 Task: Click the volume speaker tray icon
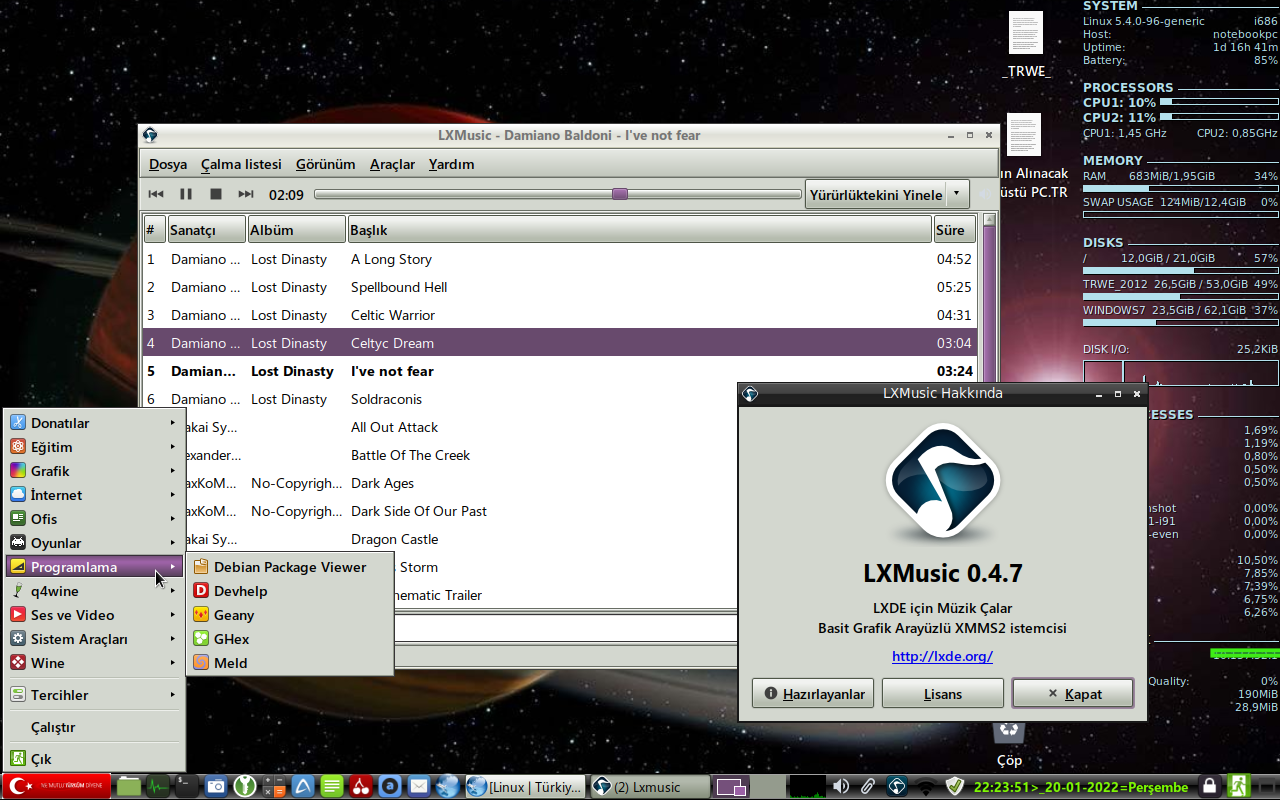point(841,786)
